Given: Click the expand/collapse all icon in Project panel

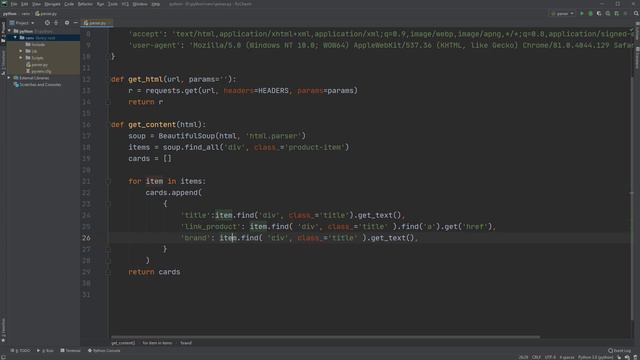Looking at the screenshot, I should click(x=56, y=23).
